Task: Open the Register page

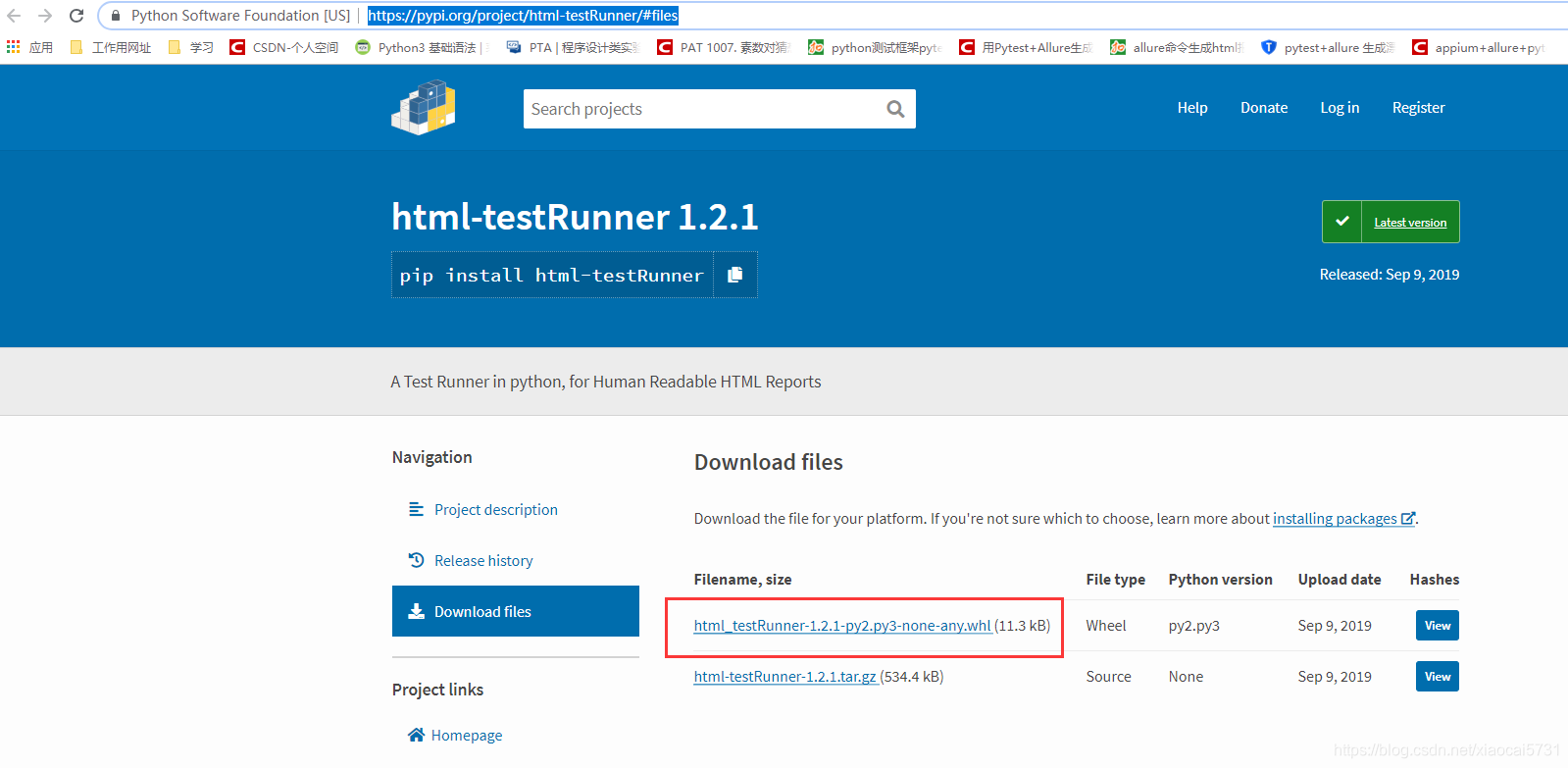Action: (x=1418, y=108)
